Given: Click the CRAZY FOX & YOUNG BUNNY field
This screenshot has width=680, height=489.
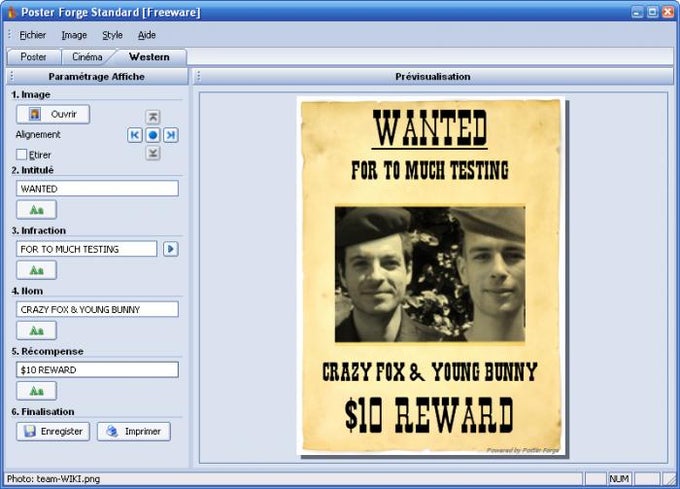Looking at the screenshot, I should coord(97,309).
